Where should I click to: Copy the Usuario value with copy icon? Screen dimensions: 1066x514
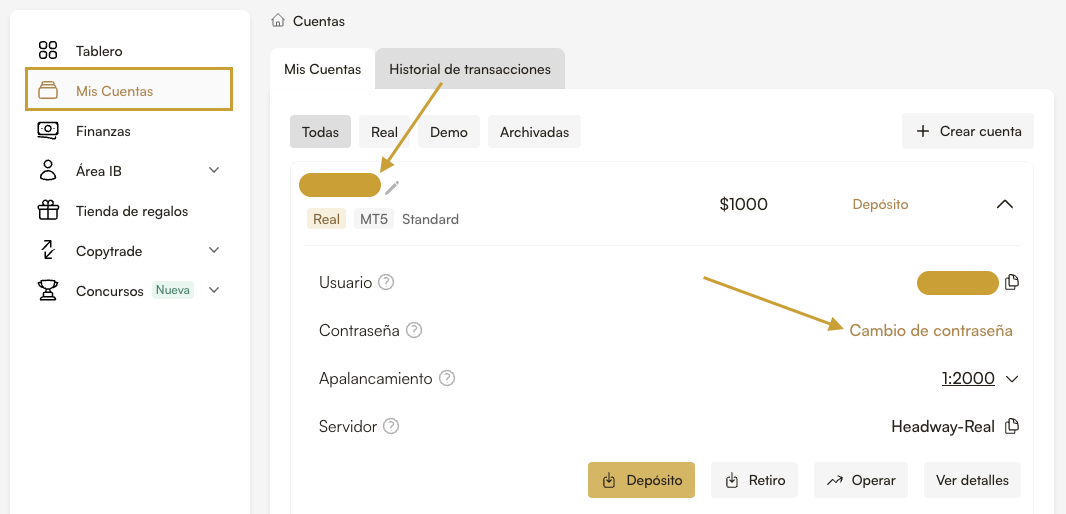[x=1012, y=283]
